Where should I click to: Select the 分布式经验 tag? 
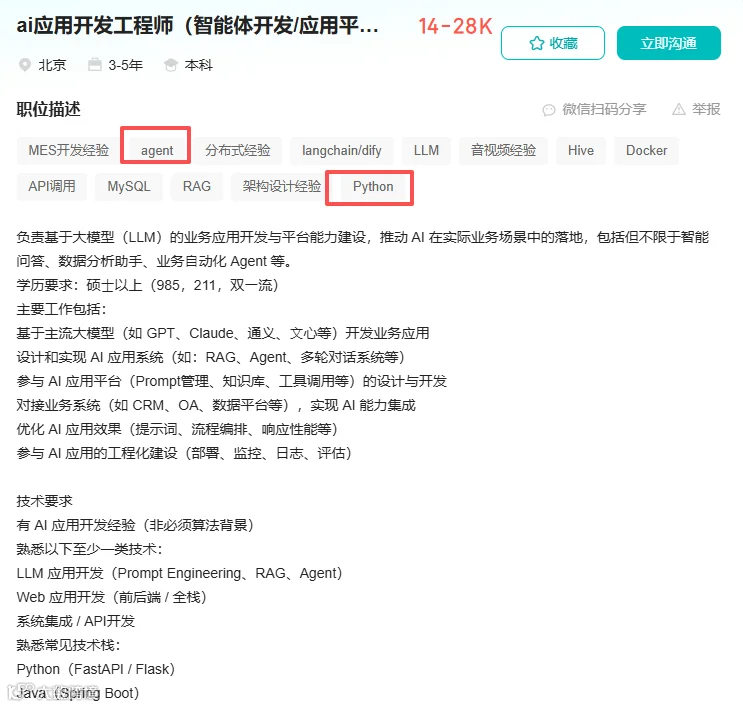click(x=238, y=151)
